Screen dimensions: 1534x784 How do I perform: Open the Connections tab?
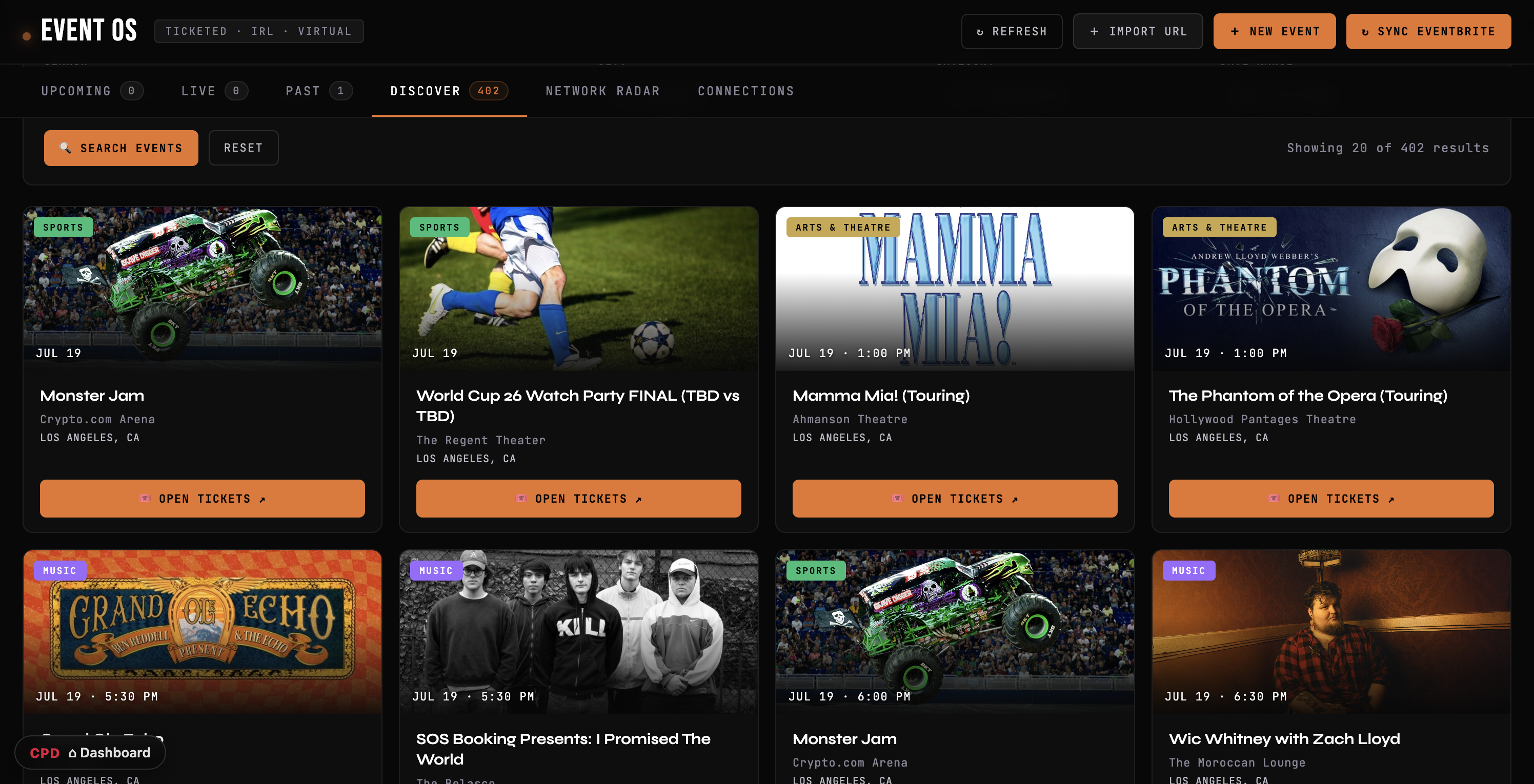[745, 91]
